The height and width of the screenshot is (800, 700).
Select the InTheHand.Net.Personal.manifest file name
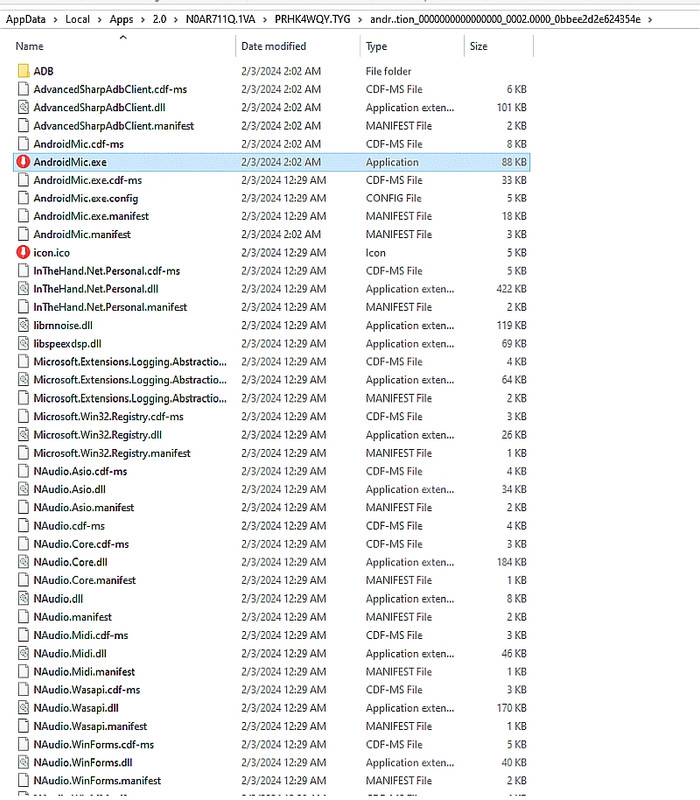(x=110, y=307)
